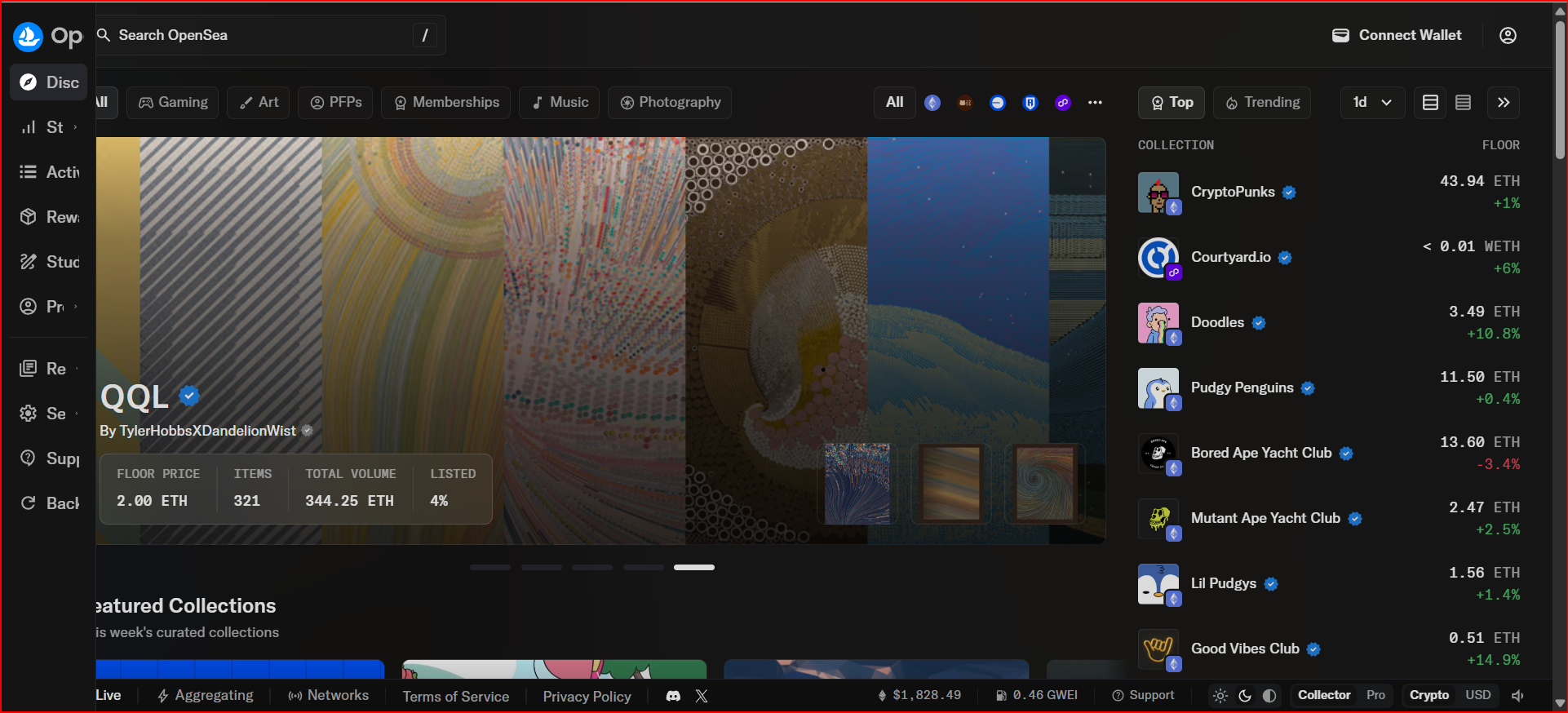Open the Privacy Policy link
This screenshot has height=713, width=1568.
coord(587,697)
